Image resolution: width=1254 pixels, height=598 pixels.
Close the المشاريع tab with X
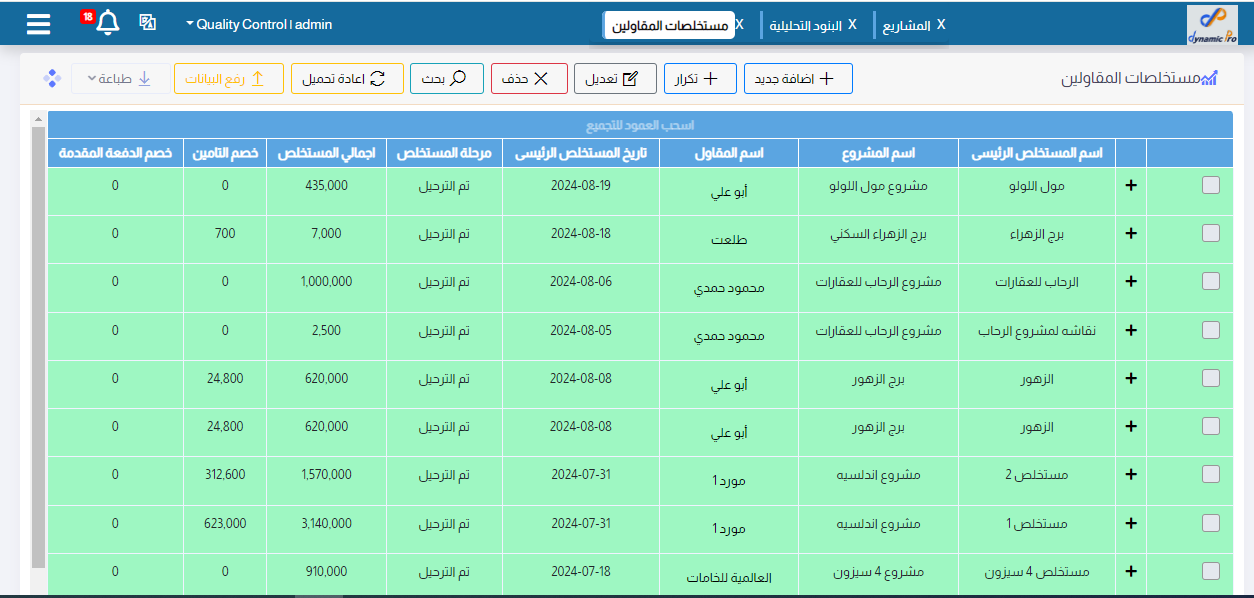[x=940, y=24]
